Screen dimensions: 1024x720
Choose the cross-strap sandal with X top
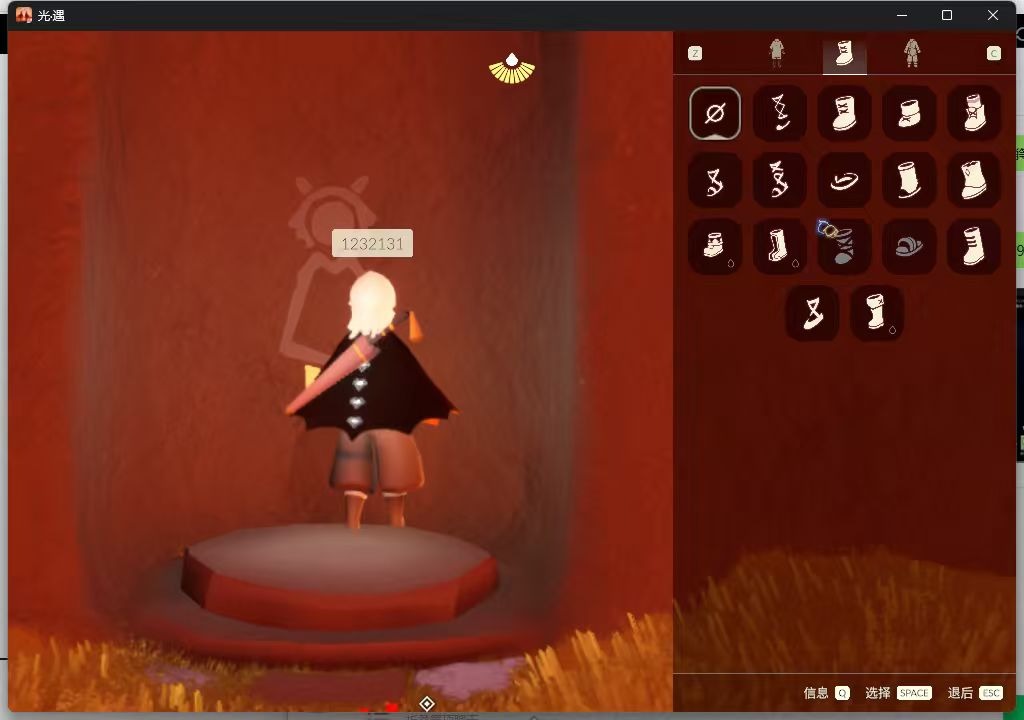click(779, 180)
